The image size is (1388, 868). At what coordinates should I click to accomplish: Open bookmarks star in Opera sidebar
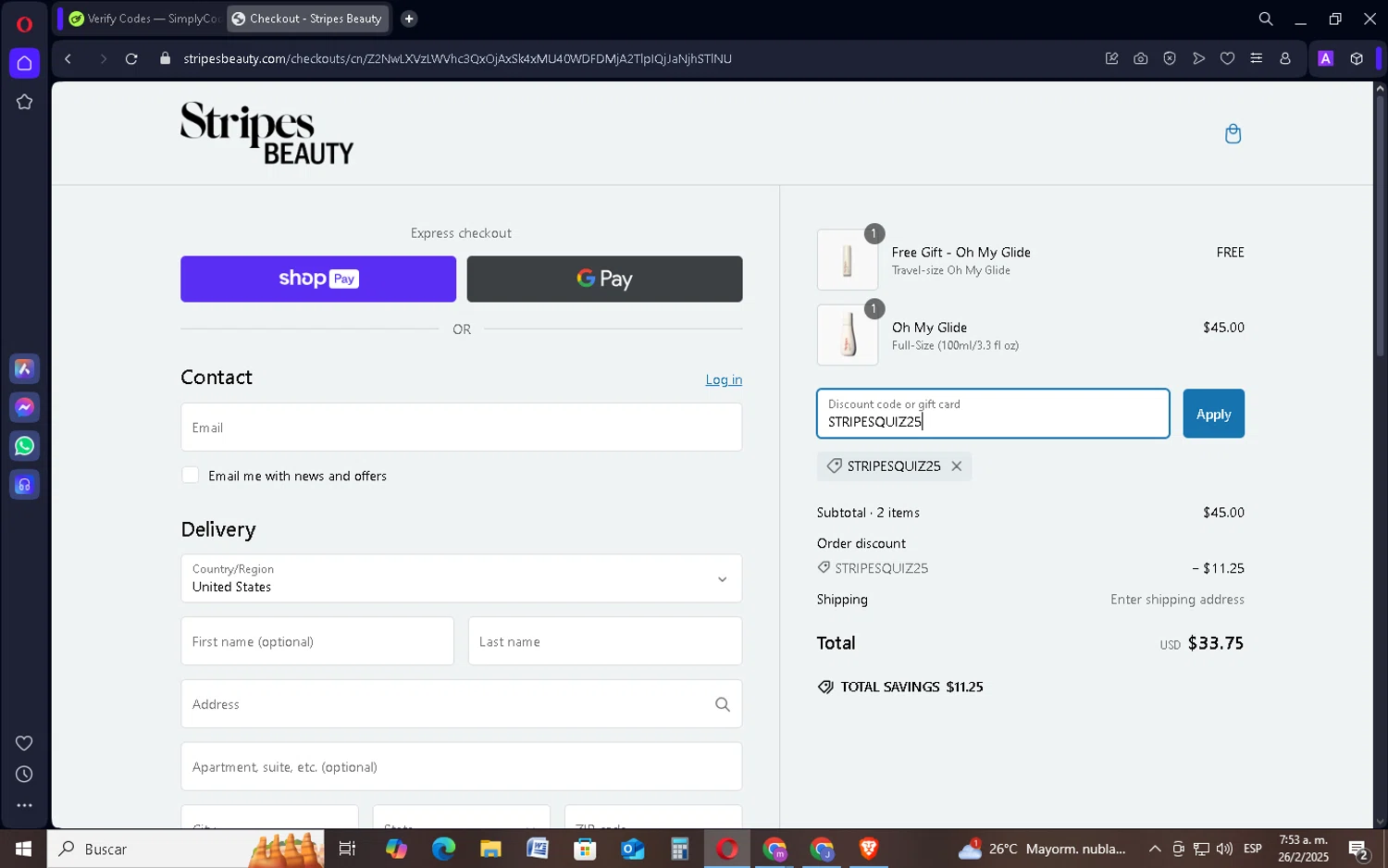(25, 102)
